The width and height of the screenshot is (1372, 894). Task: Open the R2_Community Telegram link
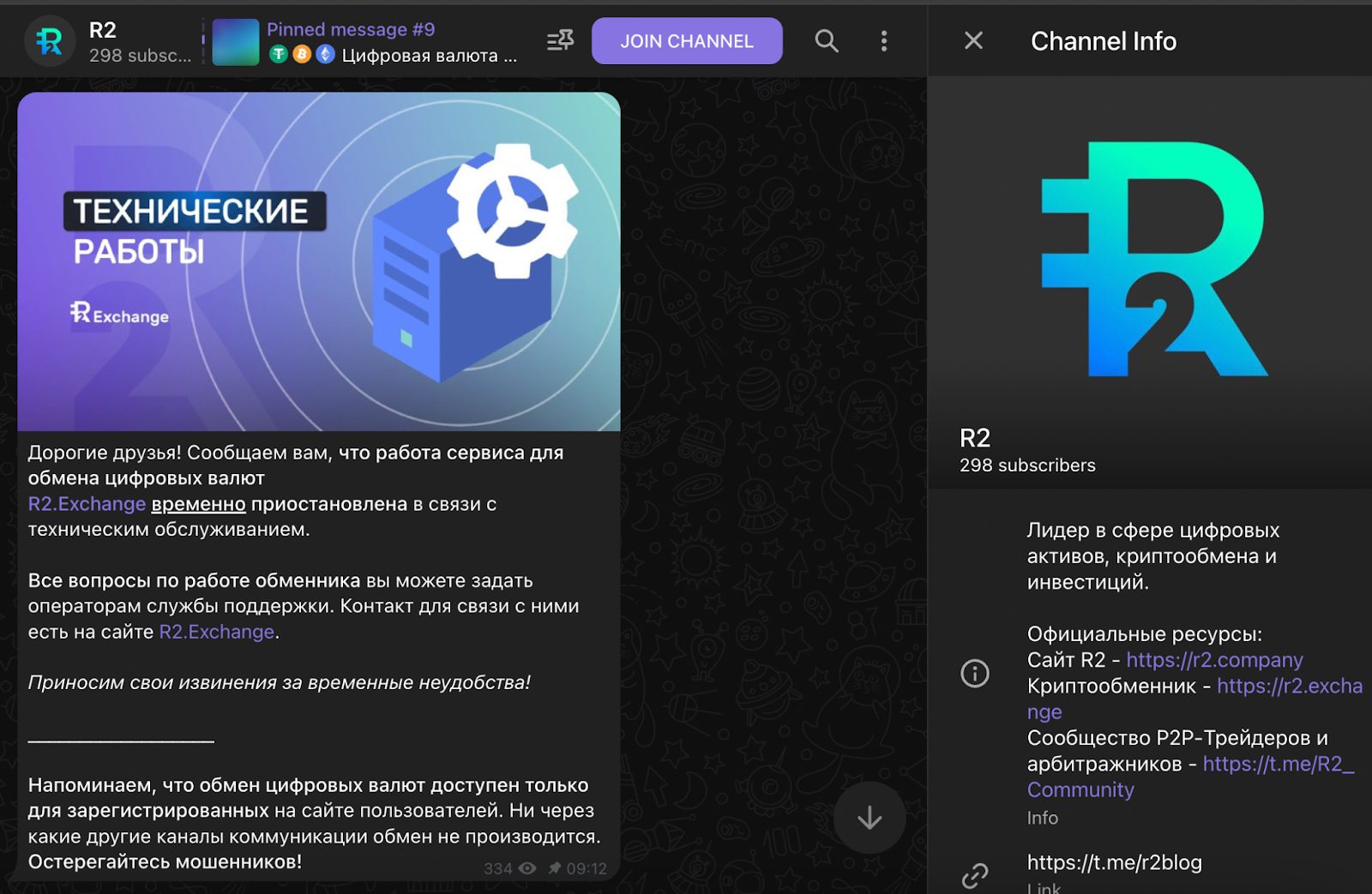[1277, 765]
